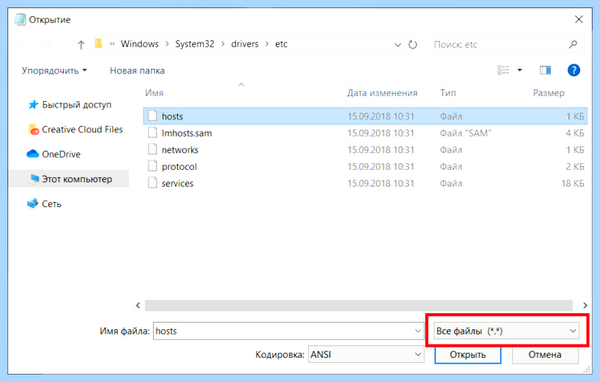
Task: Sort by the Тип column header
Action: pos(448,93)
